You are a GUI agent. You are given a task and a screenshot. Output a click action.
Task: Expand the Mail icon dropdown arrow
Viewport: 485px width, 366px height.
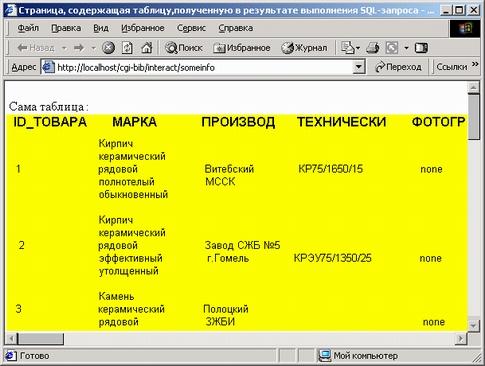pyautogui.click(x=358, y=48)
